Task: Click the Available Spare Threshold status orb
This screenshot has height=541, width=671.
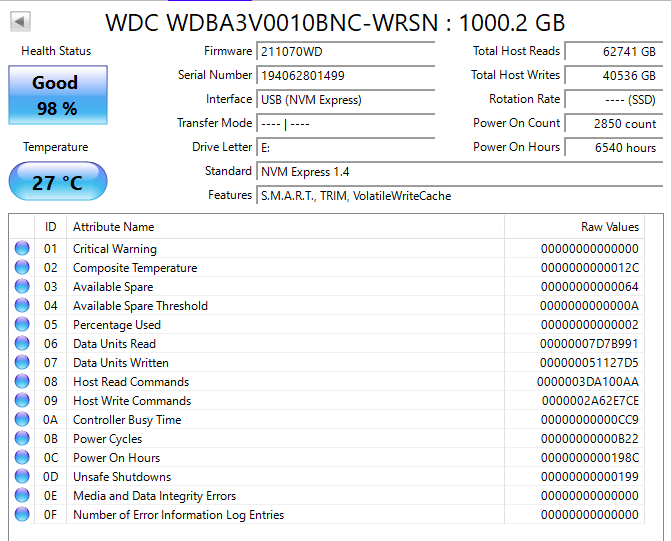Action: (x=22, y=306)
